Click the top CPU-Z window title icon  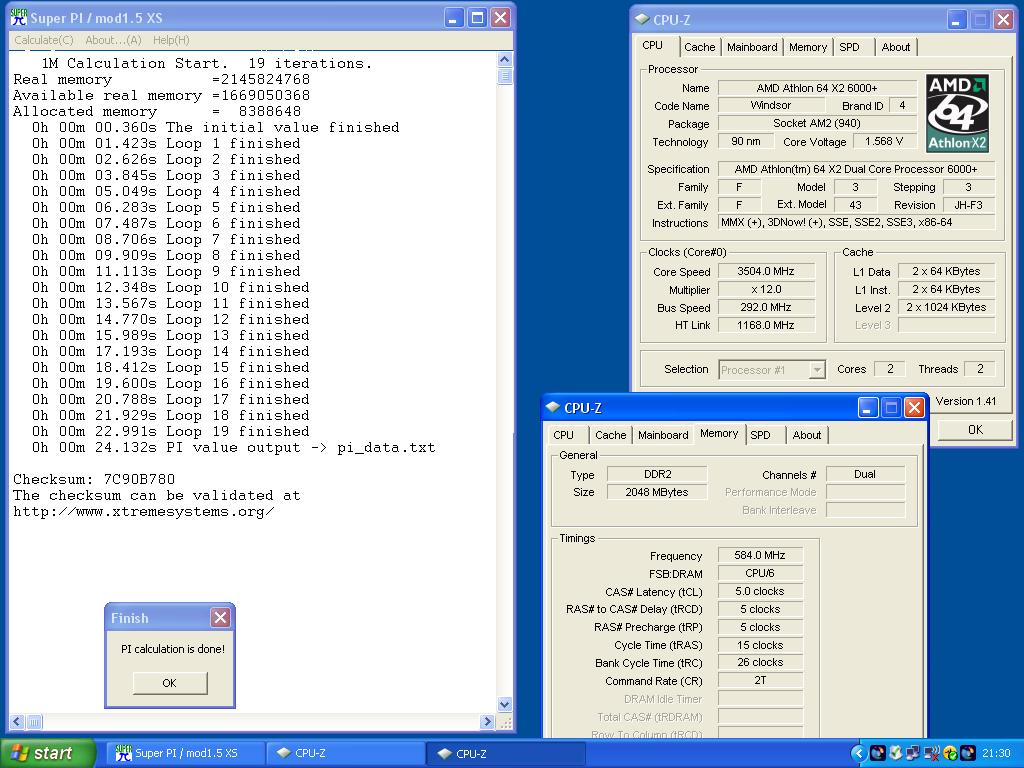642,20
